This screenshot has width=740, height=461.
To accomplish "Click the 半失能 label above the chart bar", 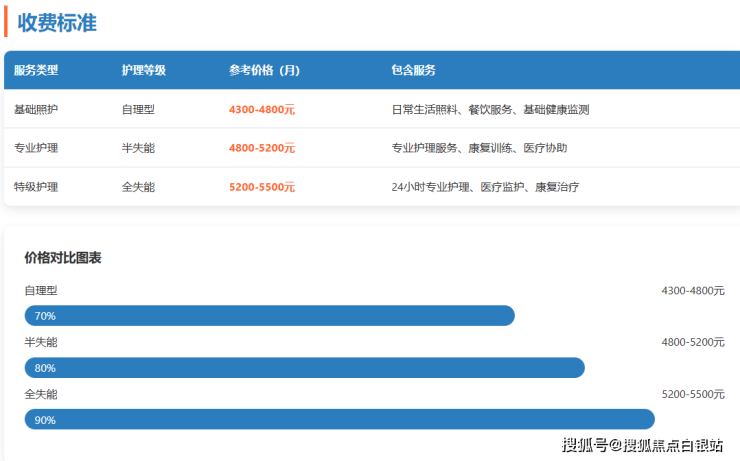I will [x=41, y=343].
